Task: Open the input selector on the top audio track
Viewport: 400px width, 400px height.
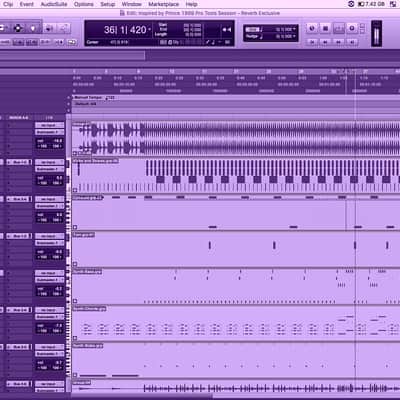Action: (x=50, y=125)
